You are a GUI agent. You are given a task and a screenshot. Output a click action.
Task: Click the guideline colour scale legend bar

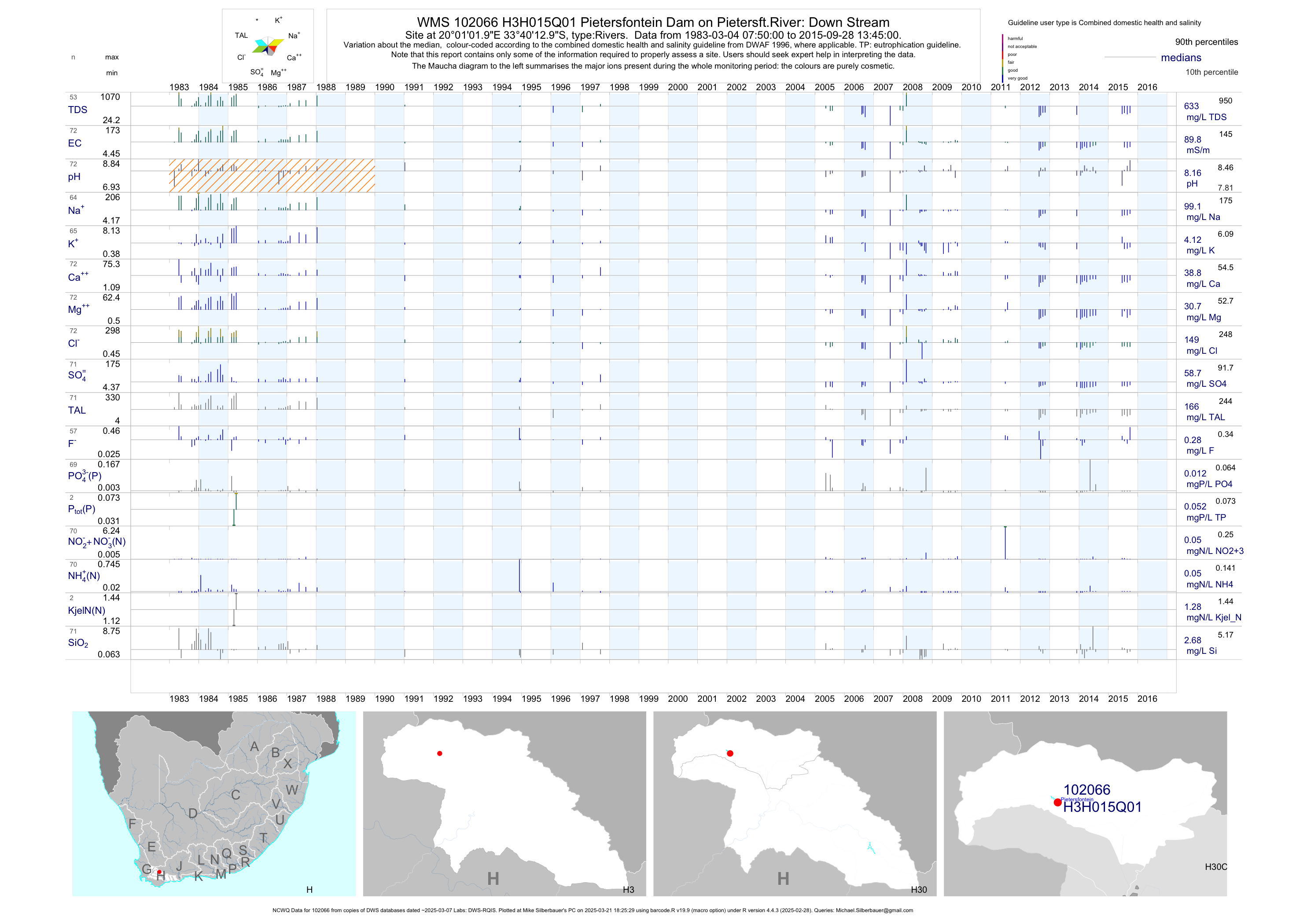[1002, 58]
